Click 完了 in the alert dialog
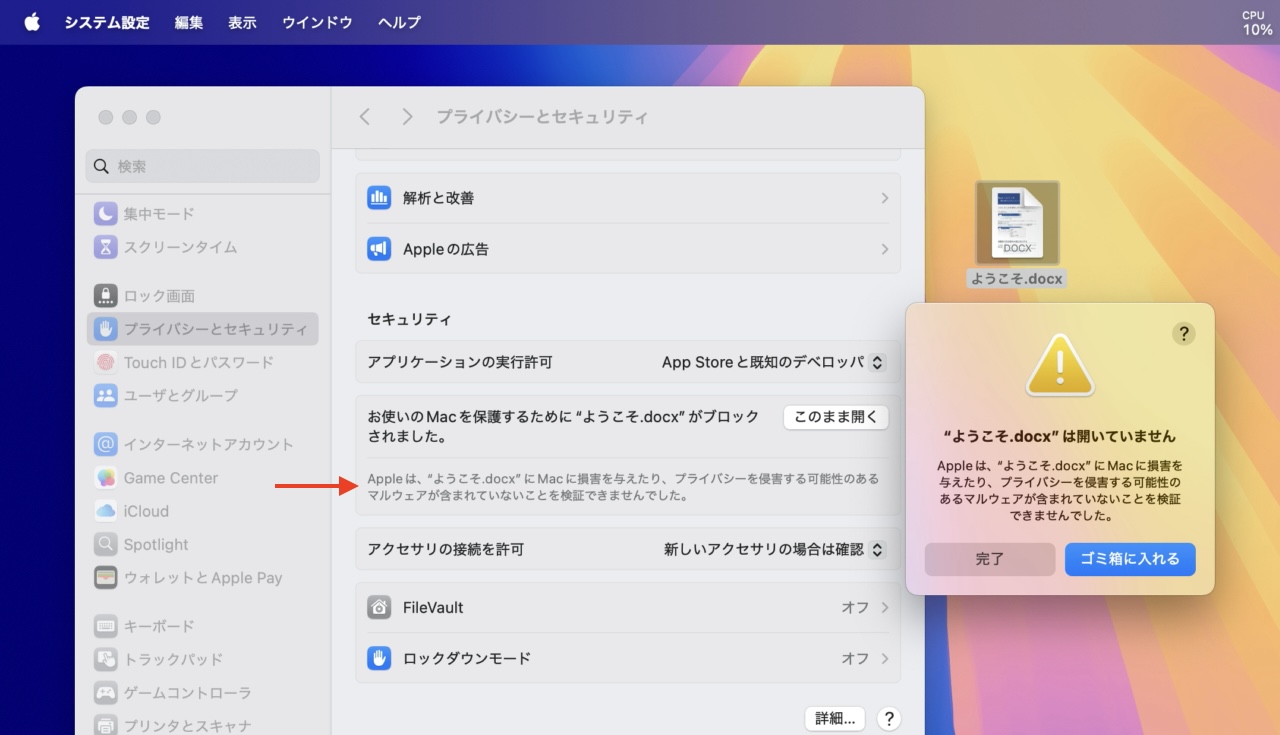This screenshot has height=735, width=1280. click(x=990, y=559)
